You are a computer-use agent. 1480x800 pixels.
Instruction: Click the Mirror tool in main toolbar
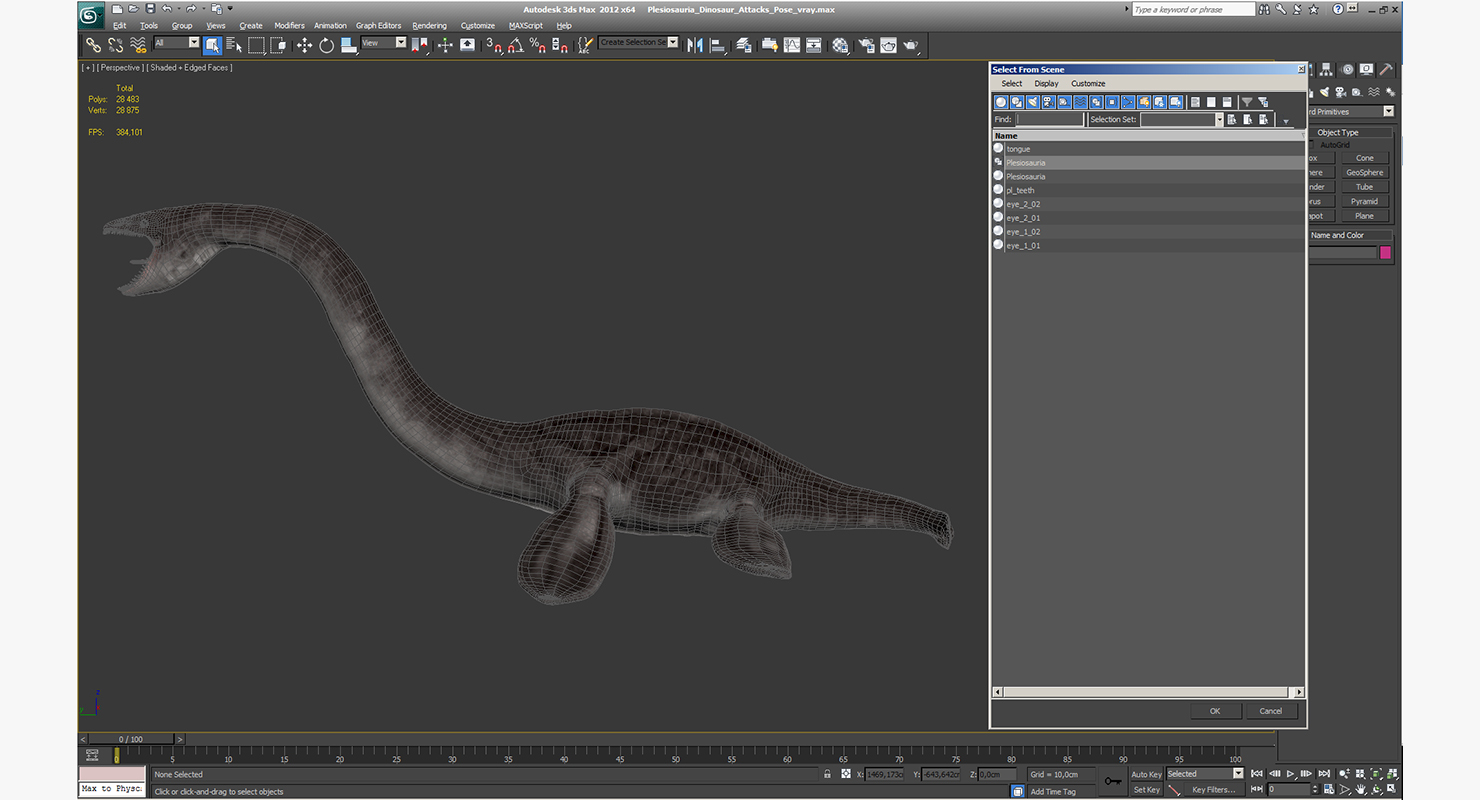694,45
